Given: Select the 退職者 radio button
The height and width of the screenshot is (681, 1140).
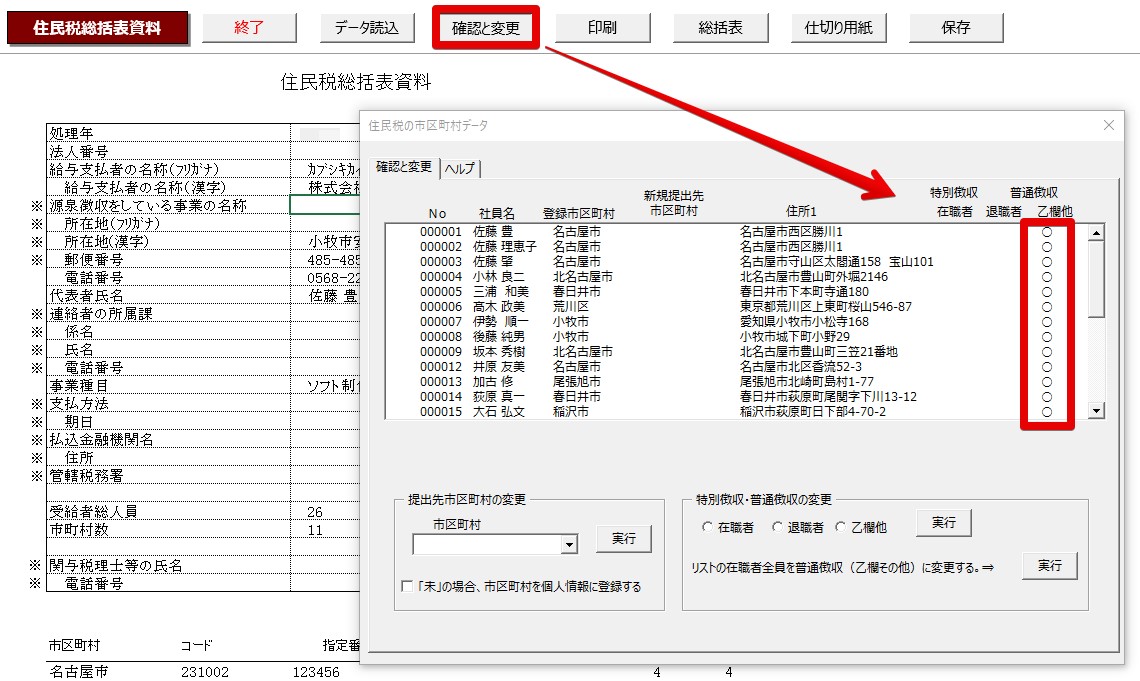Looking at the screenshot, I should pos(777,527).
